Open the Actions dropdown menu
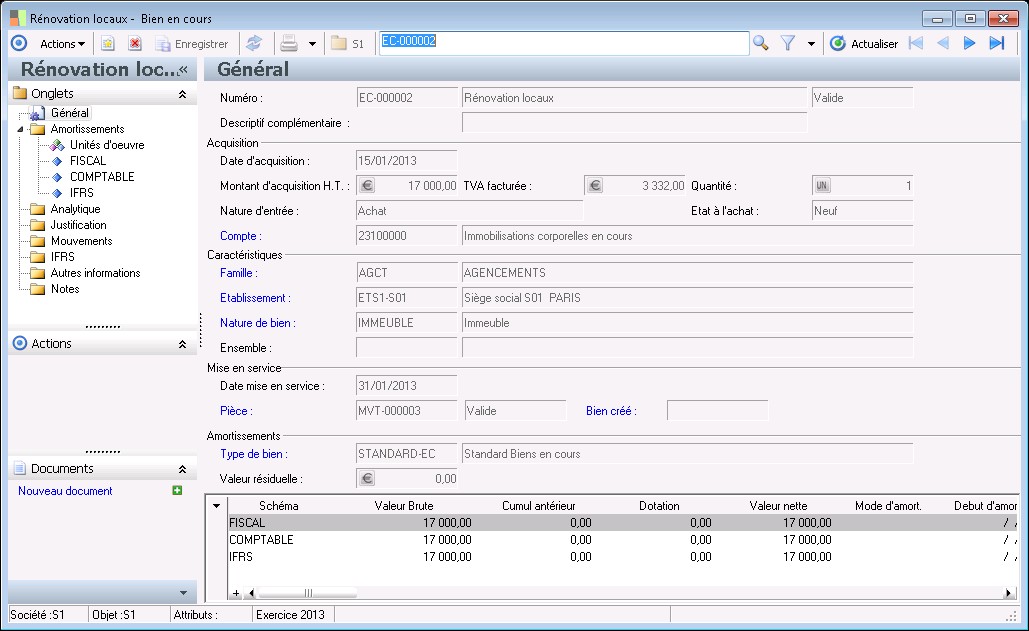Image resolution: width=1029 pixels, height=631 pixels. pos(62,44)
